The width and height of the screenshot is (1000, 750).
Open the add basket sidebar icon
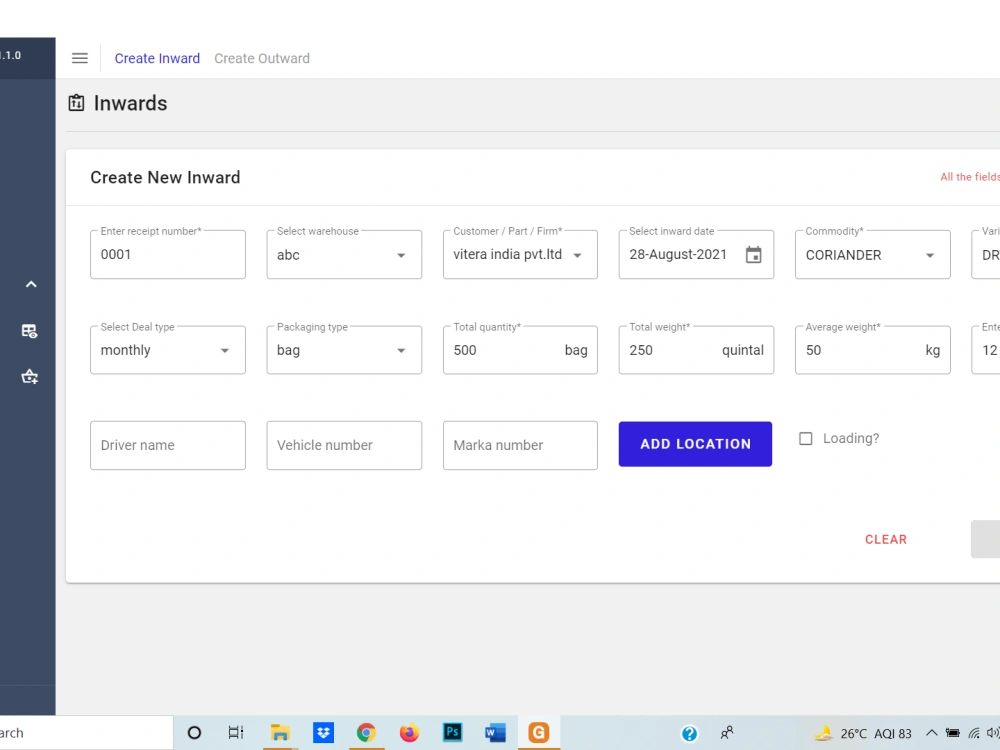tap(29, 377)
